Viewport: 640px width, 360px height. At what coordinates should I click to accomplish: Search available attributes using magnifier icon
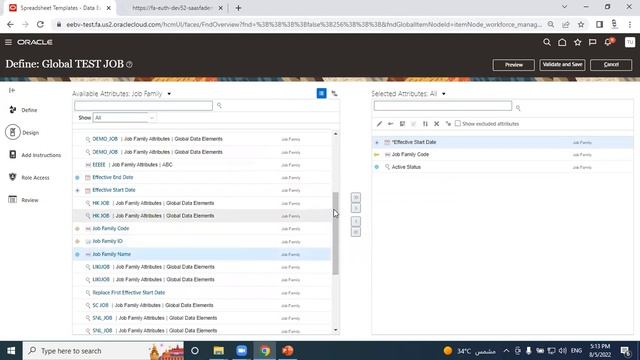pos(219,106)
